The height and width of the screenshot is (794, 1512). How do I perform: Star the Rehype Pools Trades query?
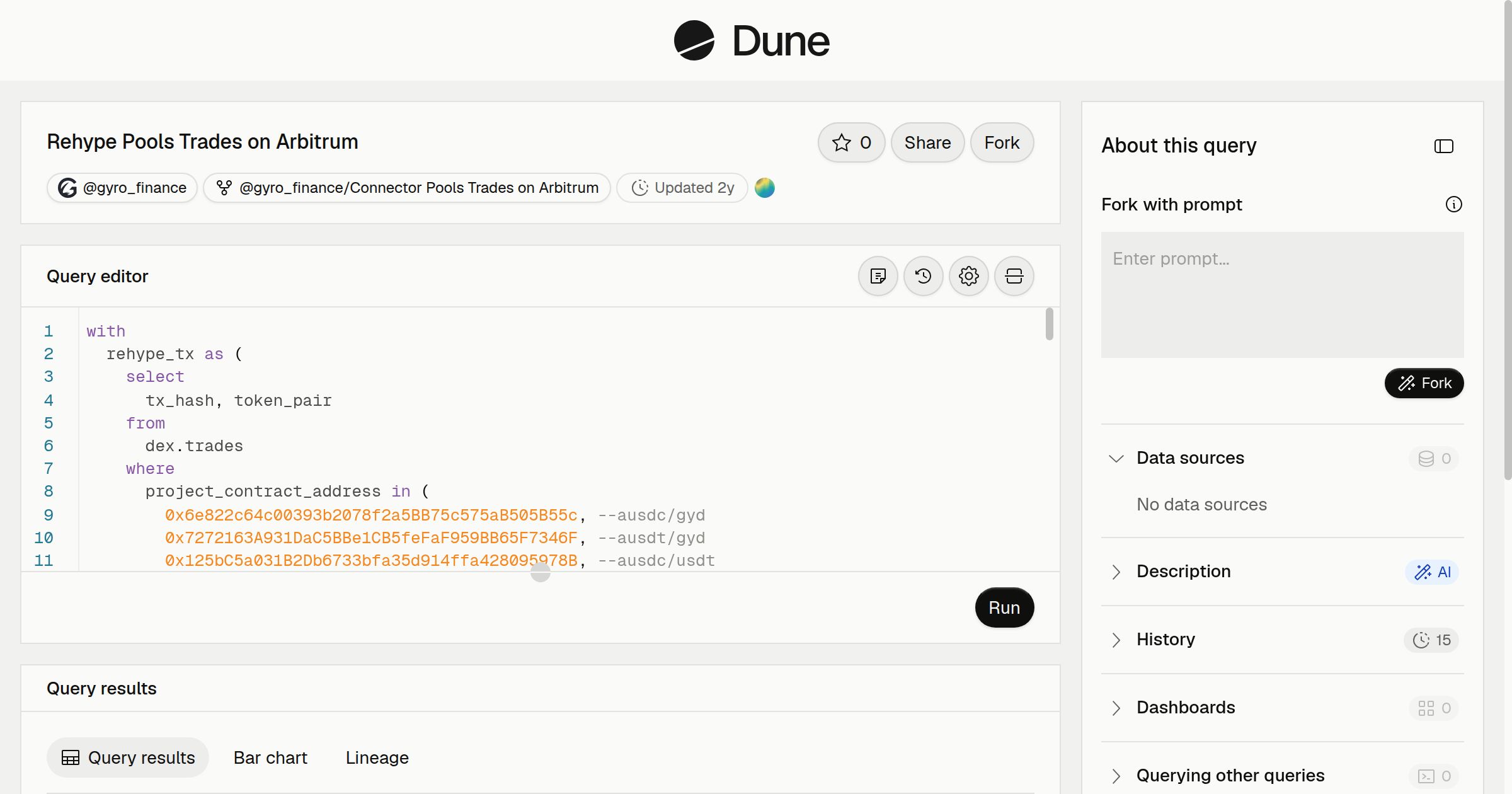pyautogui.click(x=851, y=142)
